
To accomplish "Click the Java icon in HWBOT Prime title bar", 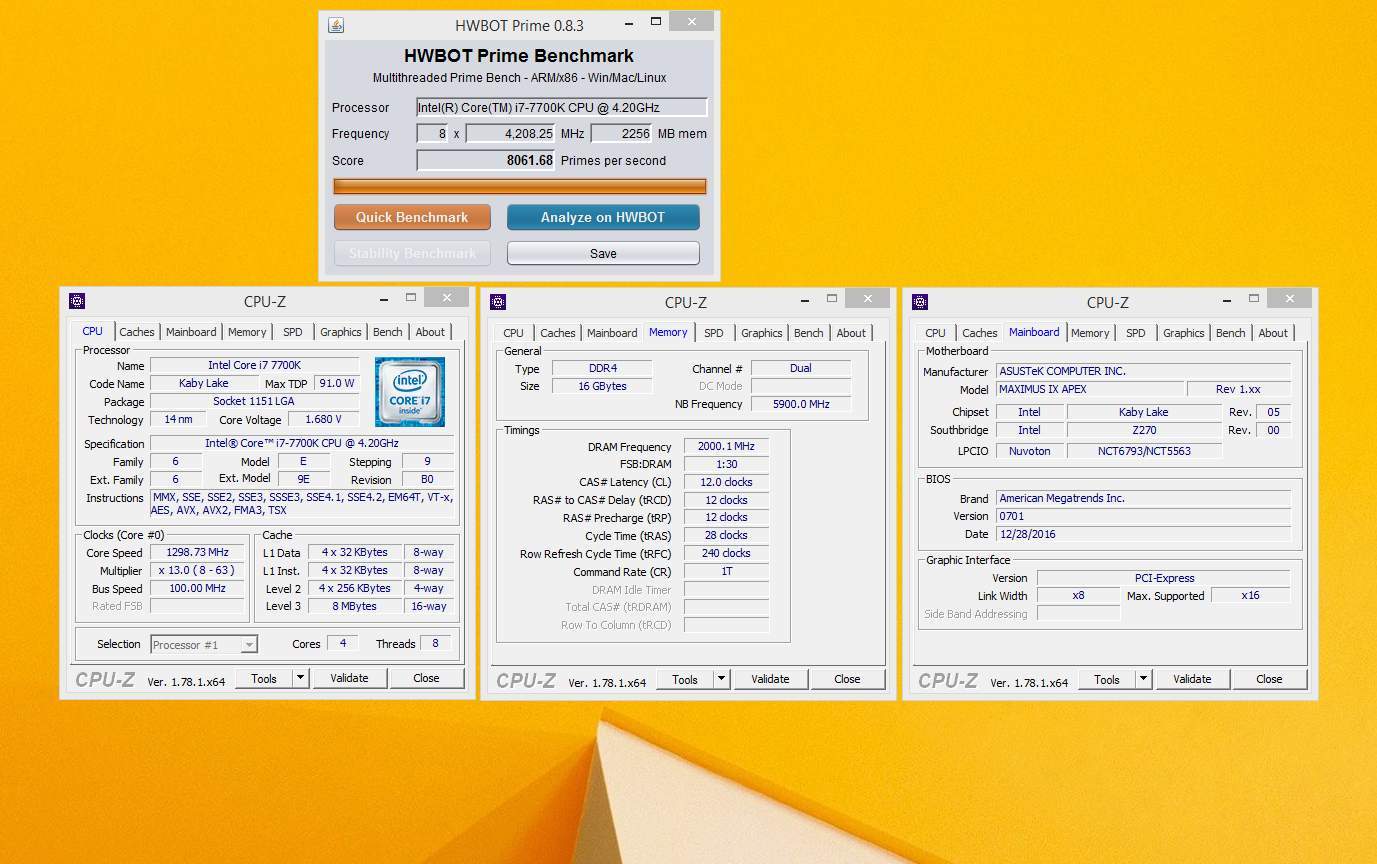I will pyautogui.click(x=337, y=25).
